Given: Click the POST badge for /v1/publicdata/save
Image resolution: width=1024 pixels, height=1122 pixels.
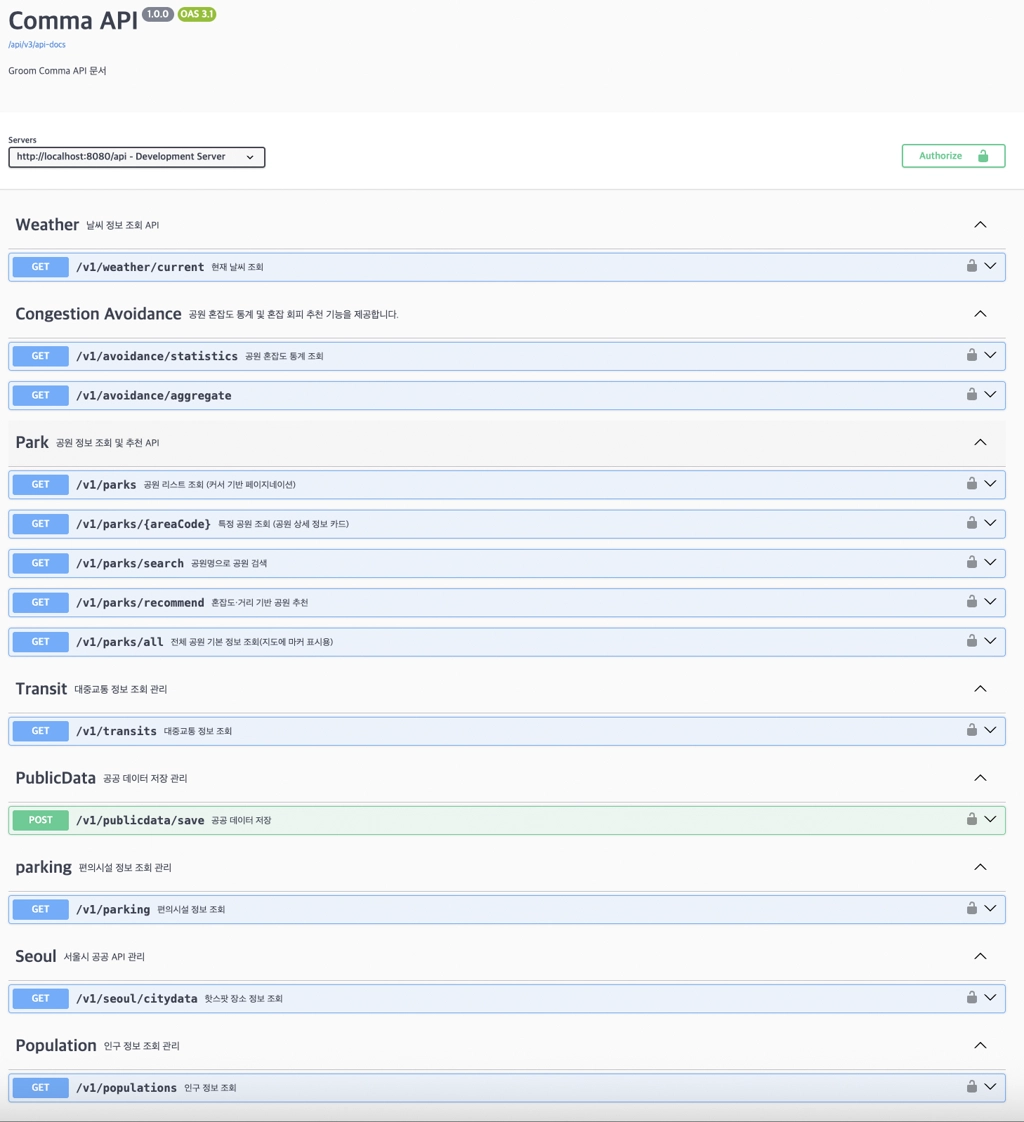Looking at the screenshot, I should tap(41, 820).
